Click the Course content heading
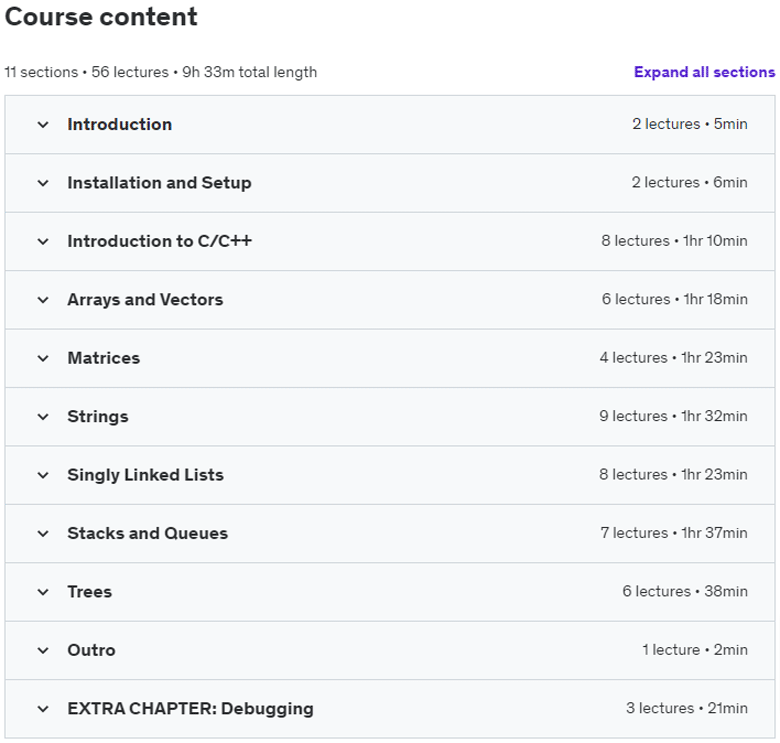Image resolution: width=780 pixels, height=743 pixels. 101,16
